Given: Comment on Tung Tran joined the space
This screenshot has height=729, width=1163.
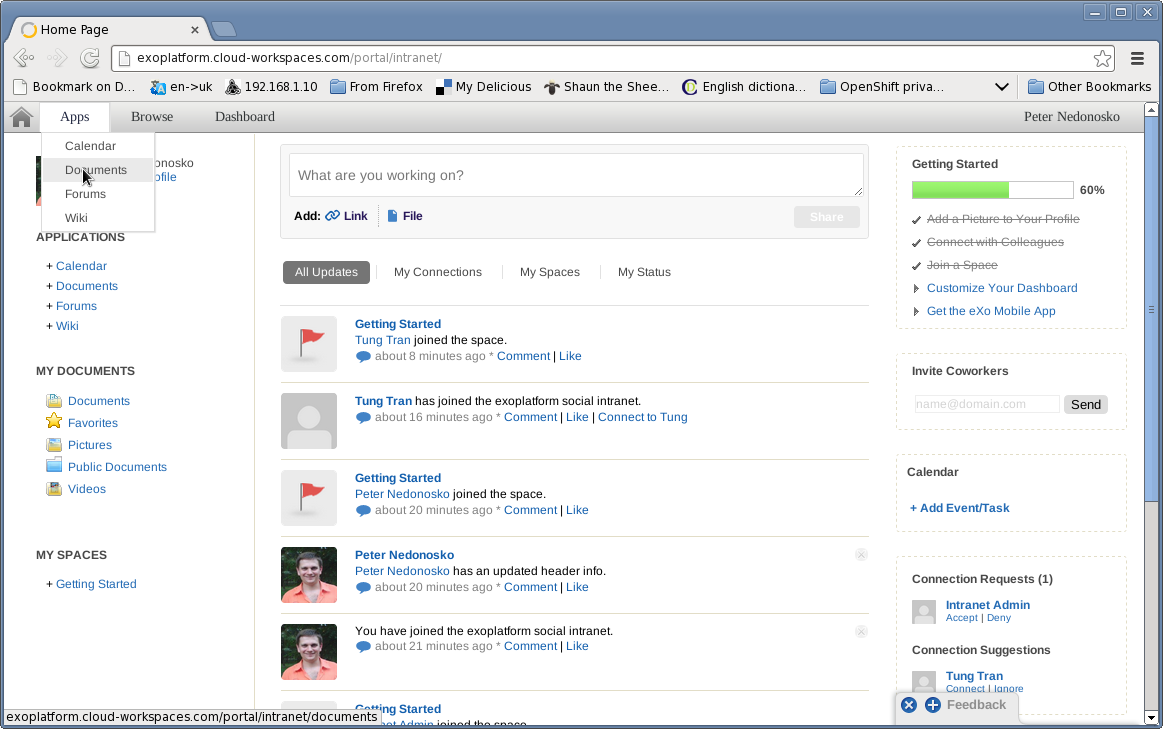Looking at the screenshot, I should tap(523, 356).
